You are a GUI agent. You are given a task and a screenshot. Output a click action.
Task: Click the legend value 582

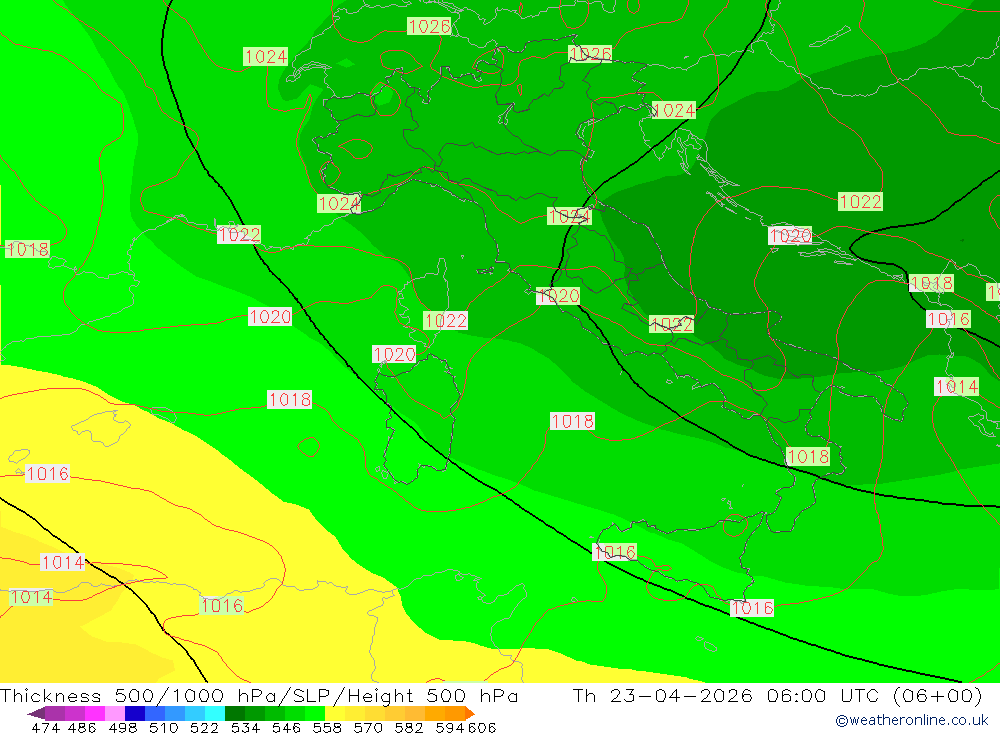click(x=409, y=727)
